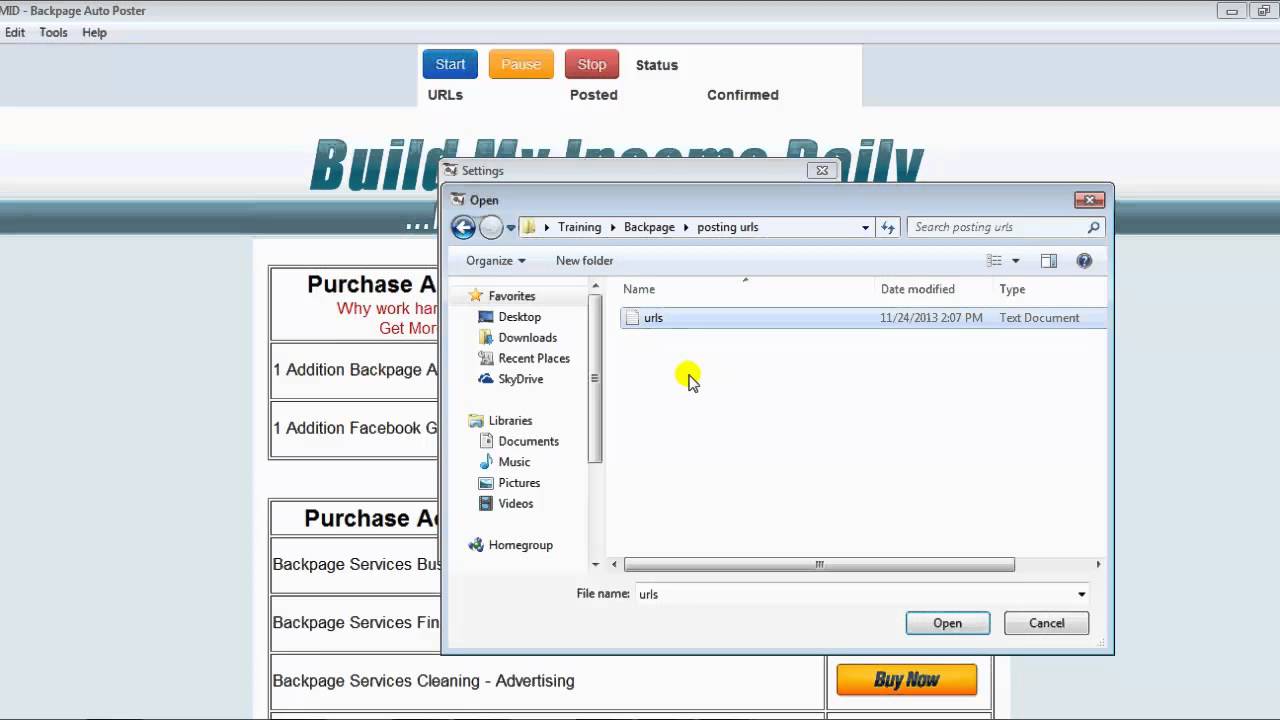Select Libraries in the navigation pane
This screenshot has height=720, width=1280.
click(510, 420)
